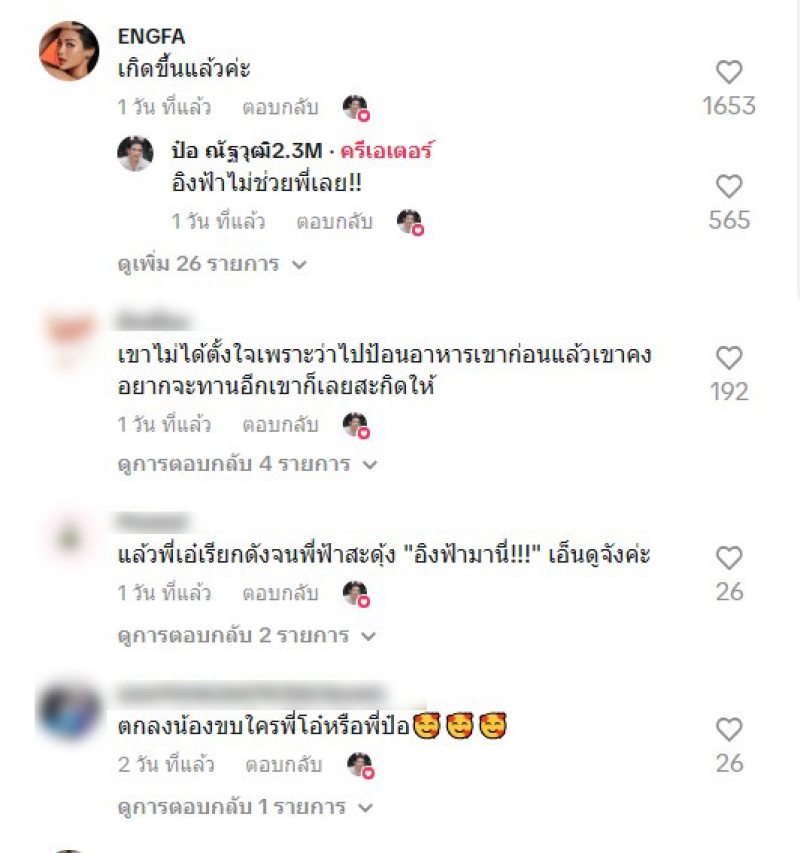Expand "ดูการตอบกลับ 2 รายการ"
Image resolution: width=800 pixels, height=853 pixels.
point(247,635)
